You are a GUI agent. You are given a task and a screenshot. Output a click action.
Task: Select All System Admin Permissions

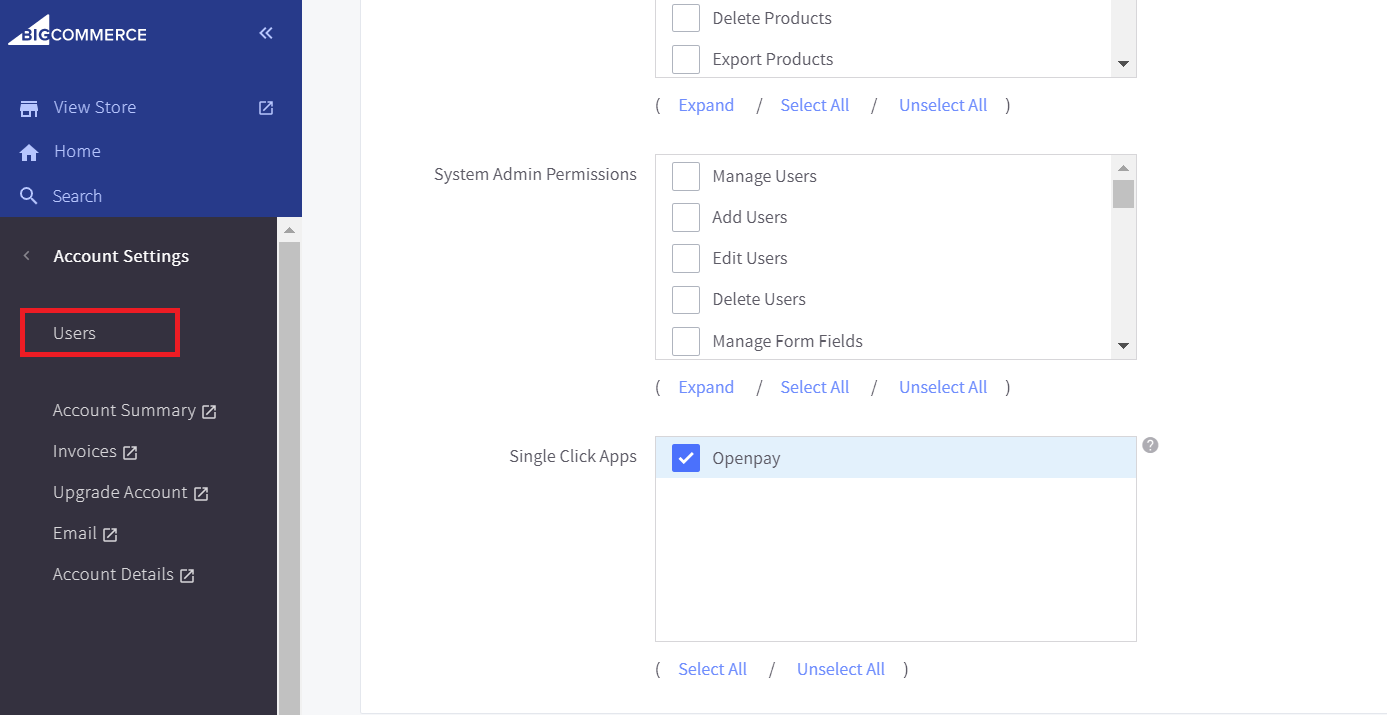(x=814, y=387)
